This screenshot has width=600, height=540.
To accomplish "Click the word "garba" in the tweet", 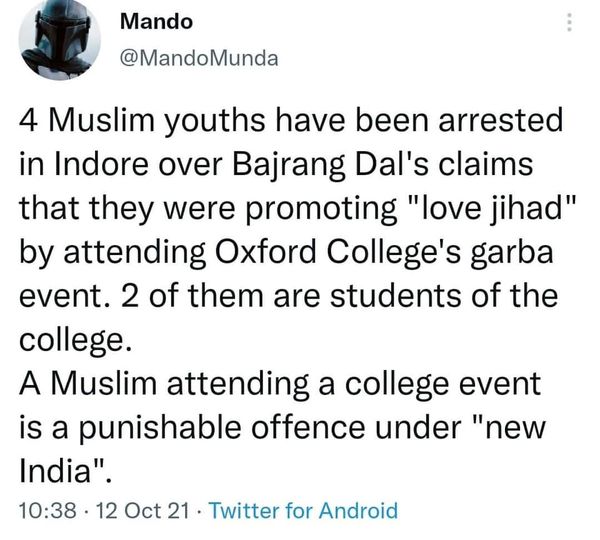I will click(526, 252).
